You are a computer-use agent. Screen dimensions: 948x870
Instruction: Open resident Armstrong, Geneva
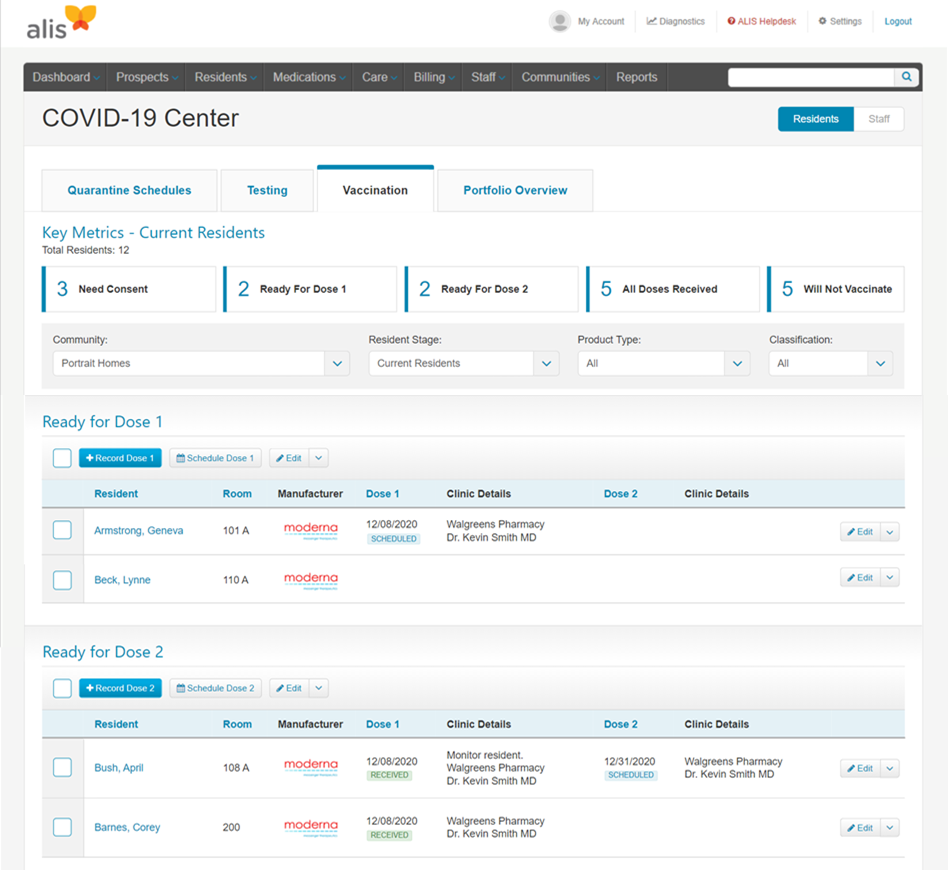(138, 530)
